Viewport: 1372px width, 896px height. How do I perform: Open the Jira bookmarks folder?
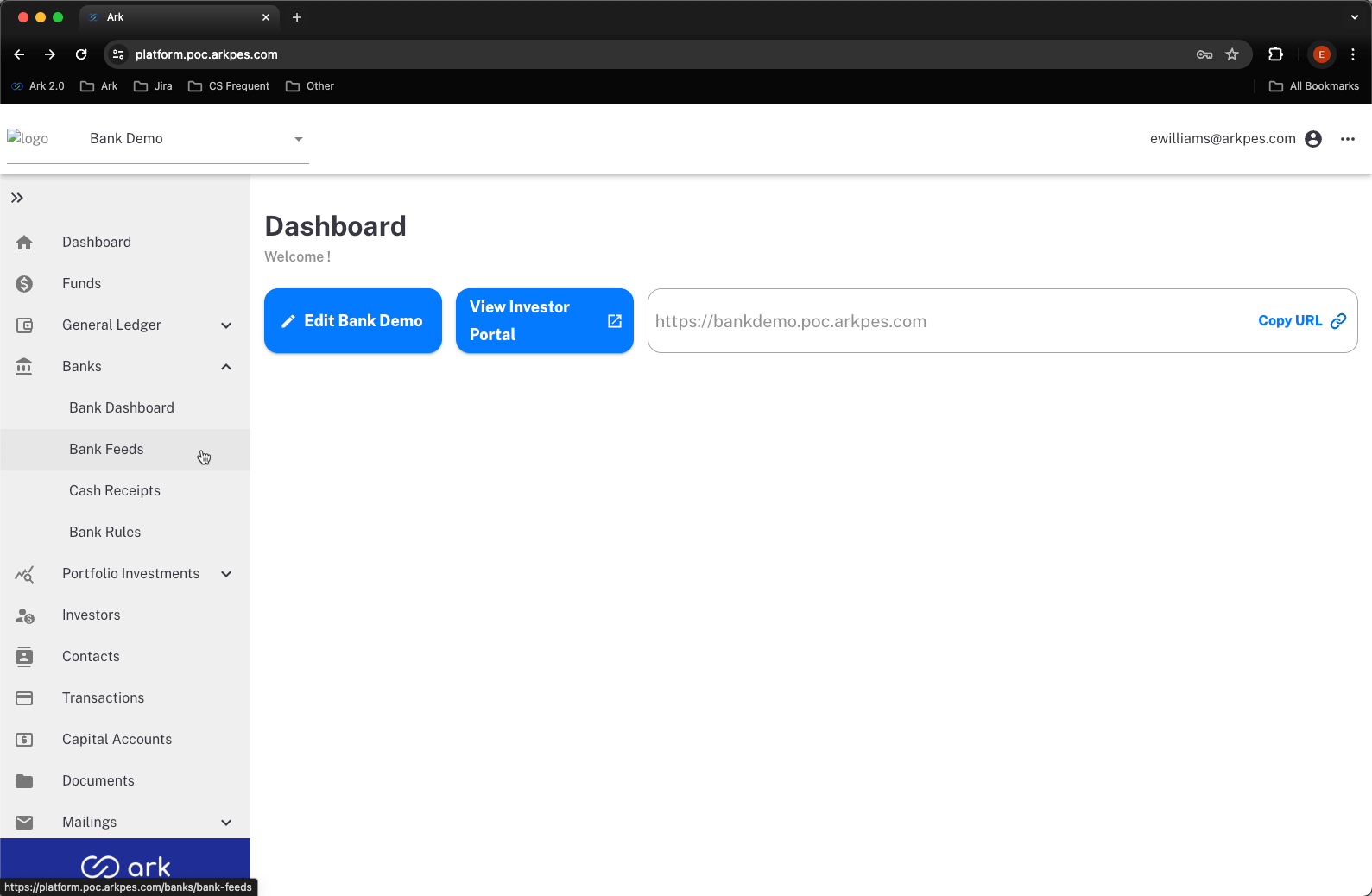(x=153, y=86)
